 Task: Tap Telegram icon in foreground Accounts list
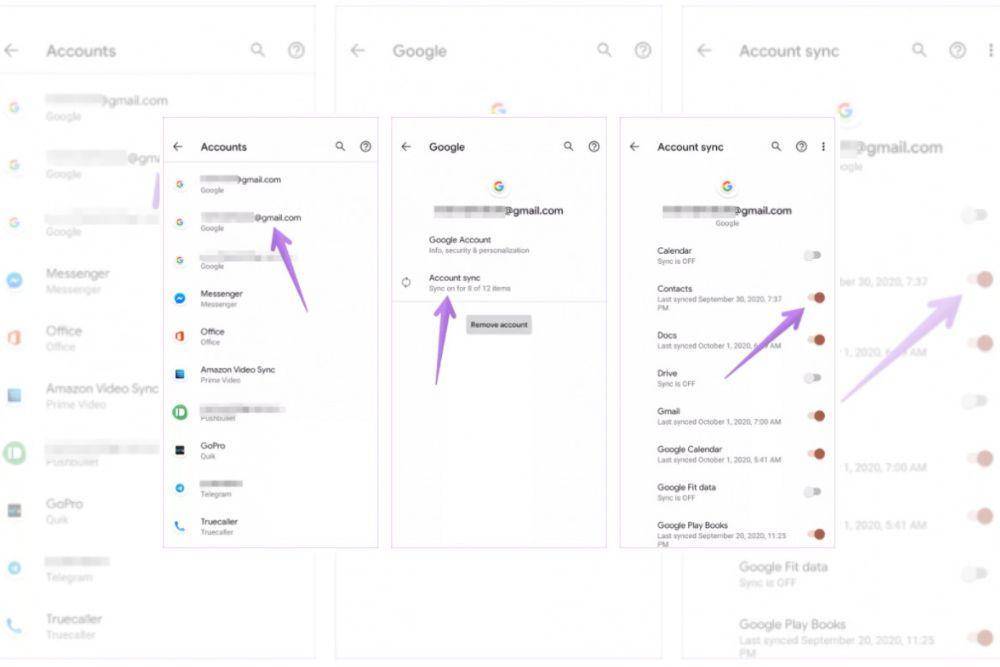(x=180, y=488)
